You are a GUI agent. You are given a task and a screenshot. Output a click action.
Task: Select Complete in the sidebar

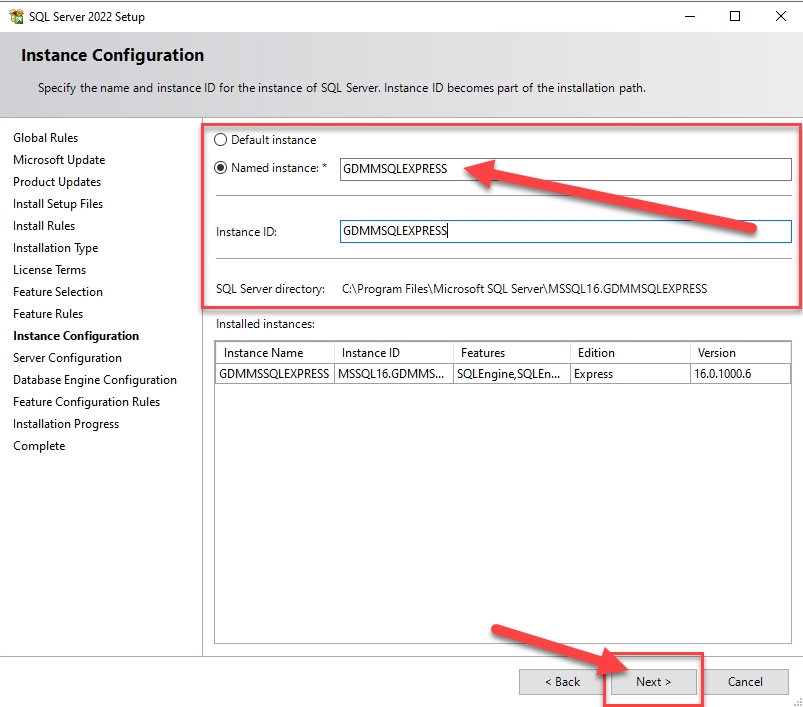[x=39, y=446]
